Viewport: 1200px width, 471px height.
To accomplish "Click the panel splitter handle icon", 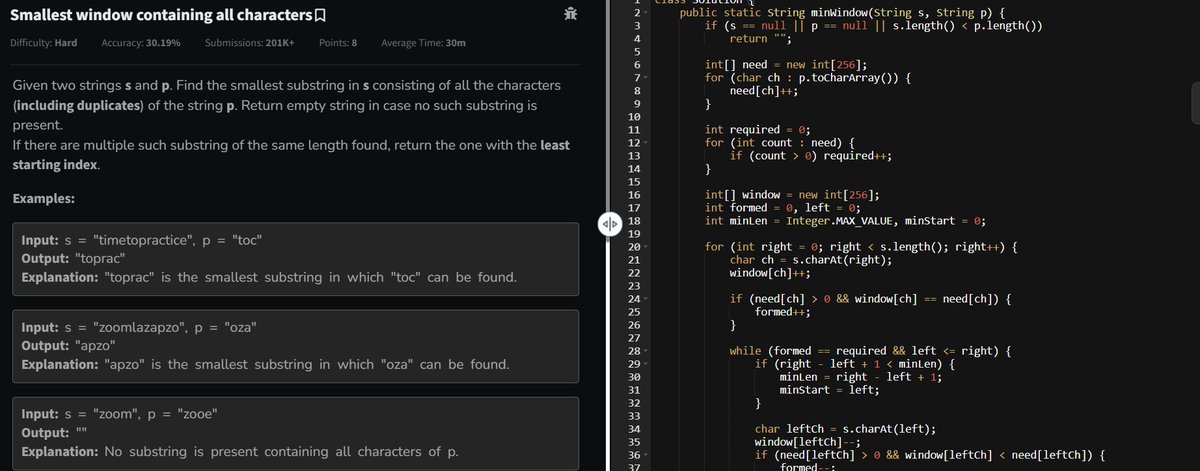I will 609,222.
